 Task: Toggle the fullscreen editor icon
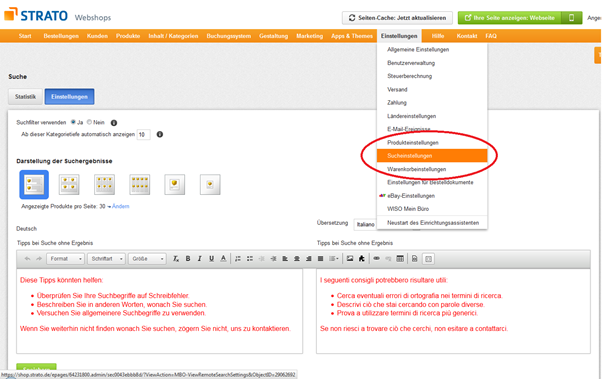coord(428,259)
